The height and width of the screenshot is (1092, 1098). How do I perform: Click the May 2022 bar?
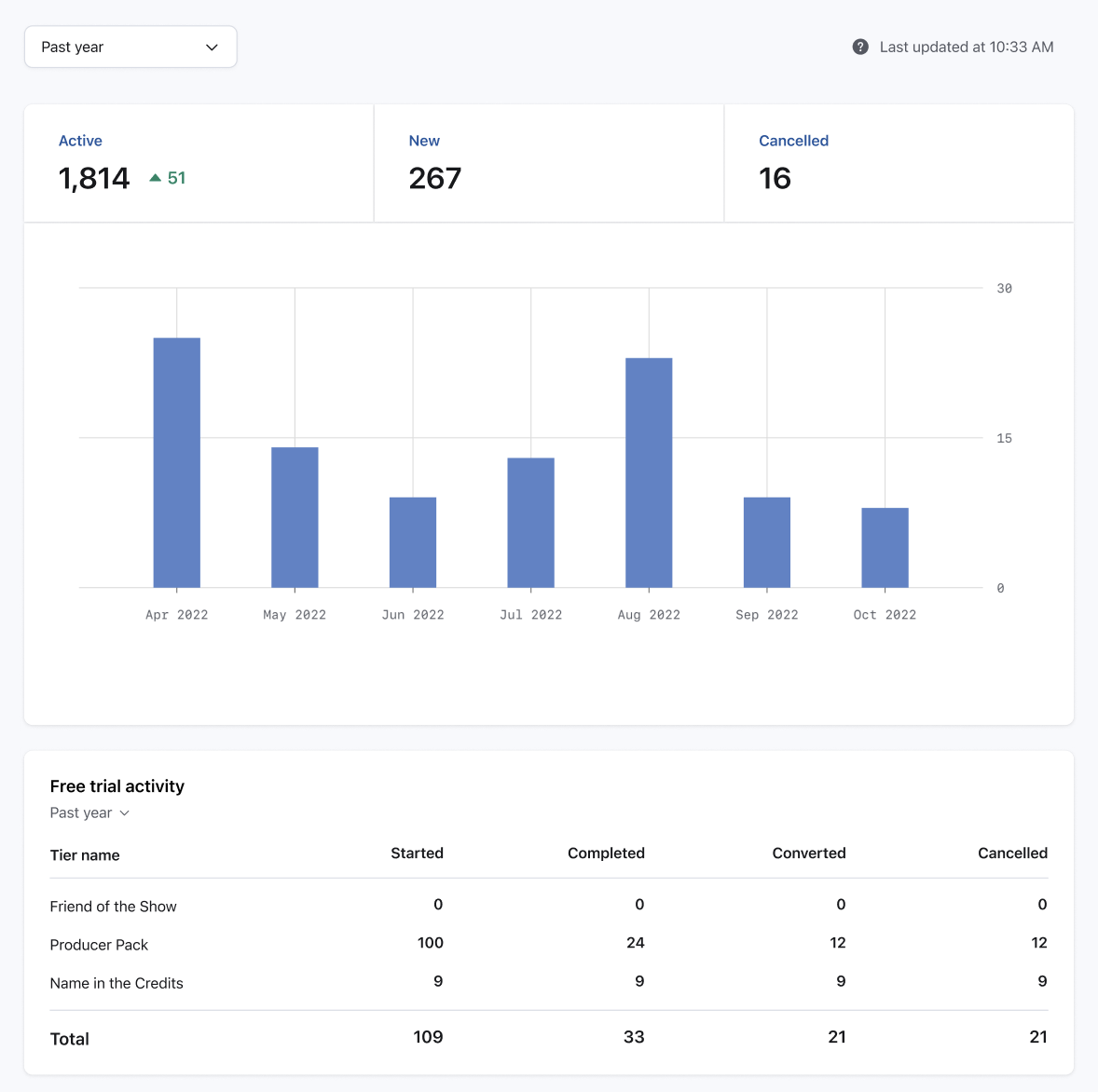(x=295, y=517)
